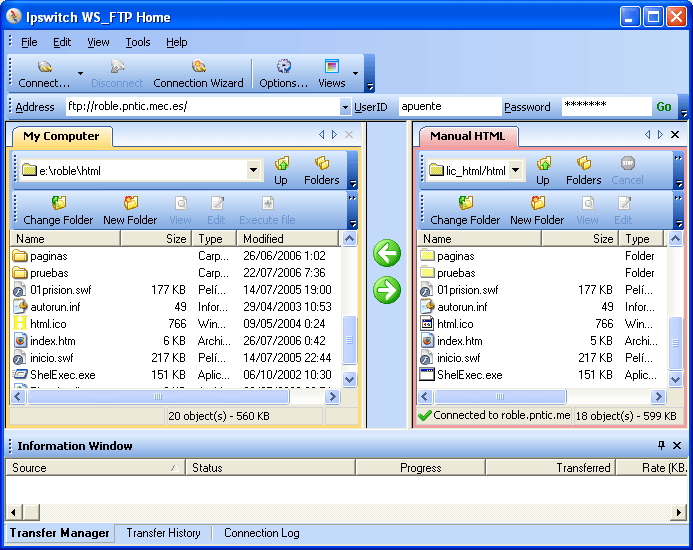Expand the local path e:\roble\html dropdown
This screenshot has height=550, width=693.
point(253,171)
